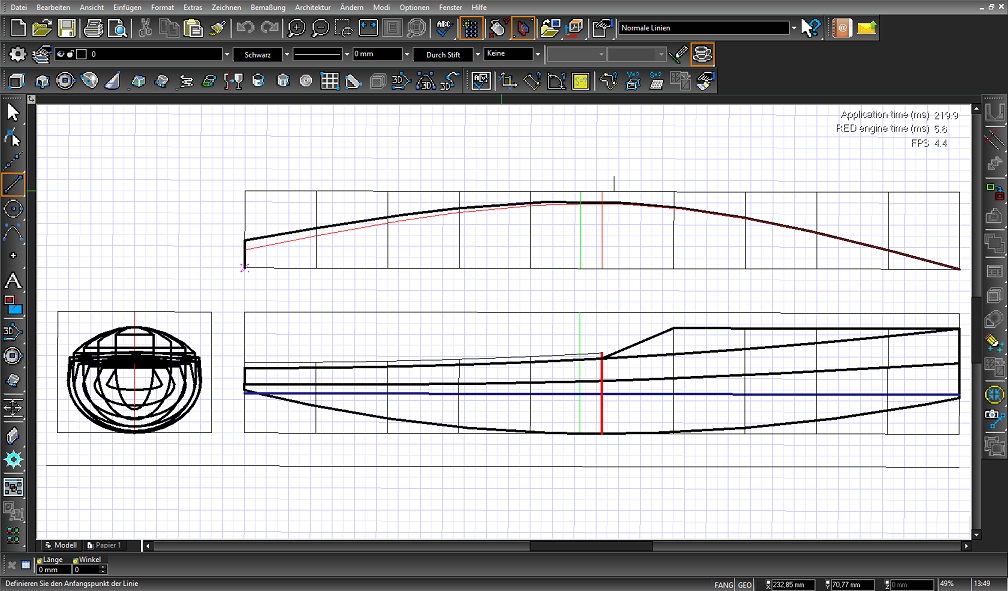Click the Print icon

point(93,28)
